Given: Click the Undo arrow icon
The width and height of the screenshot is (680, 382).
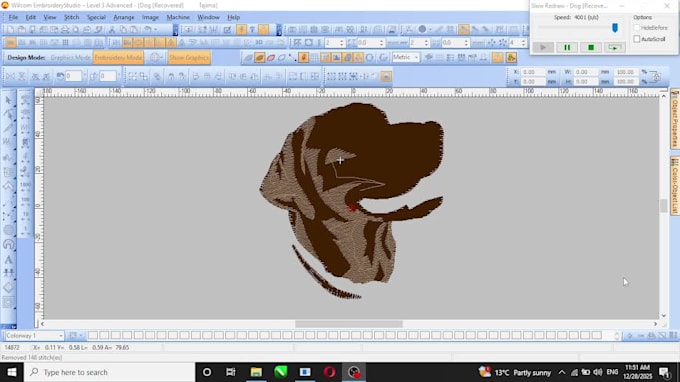Looking at the screenshot, I should 147,29.
